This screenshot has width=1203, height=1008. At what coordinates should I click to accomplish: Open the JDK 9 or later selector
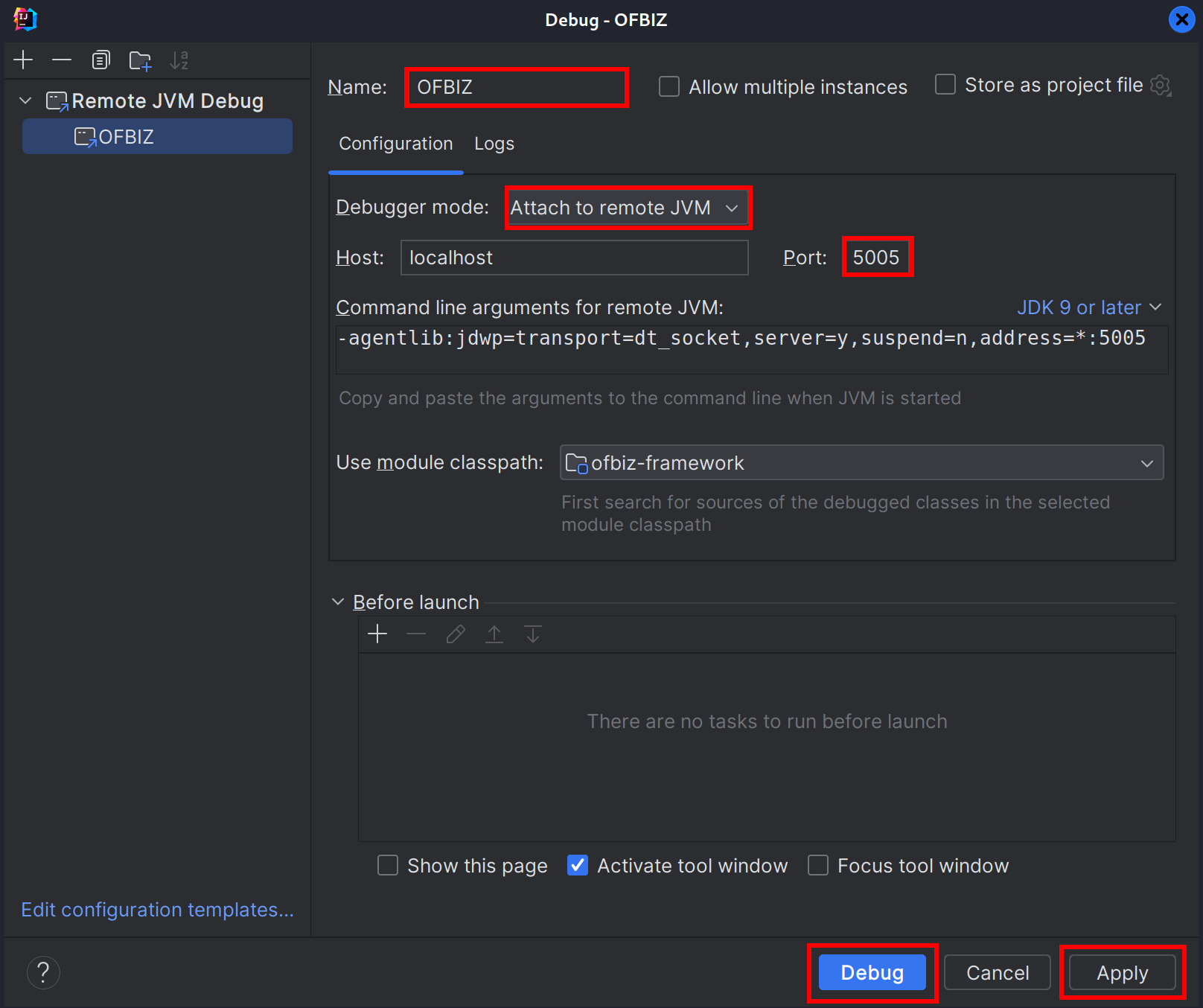[x=1089, y=307]
